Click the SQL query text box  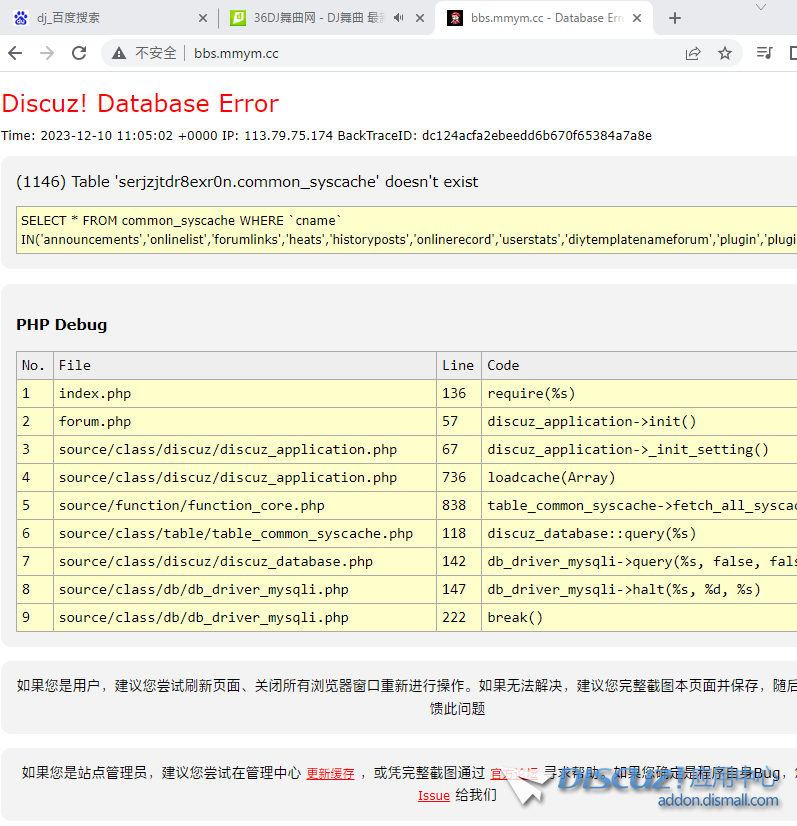coord(400,229)
